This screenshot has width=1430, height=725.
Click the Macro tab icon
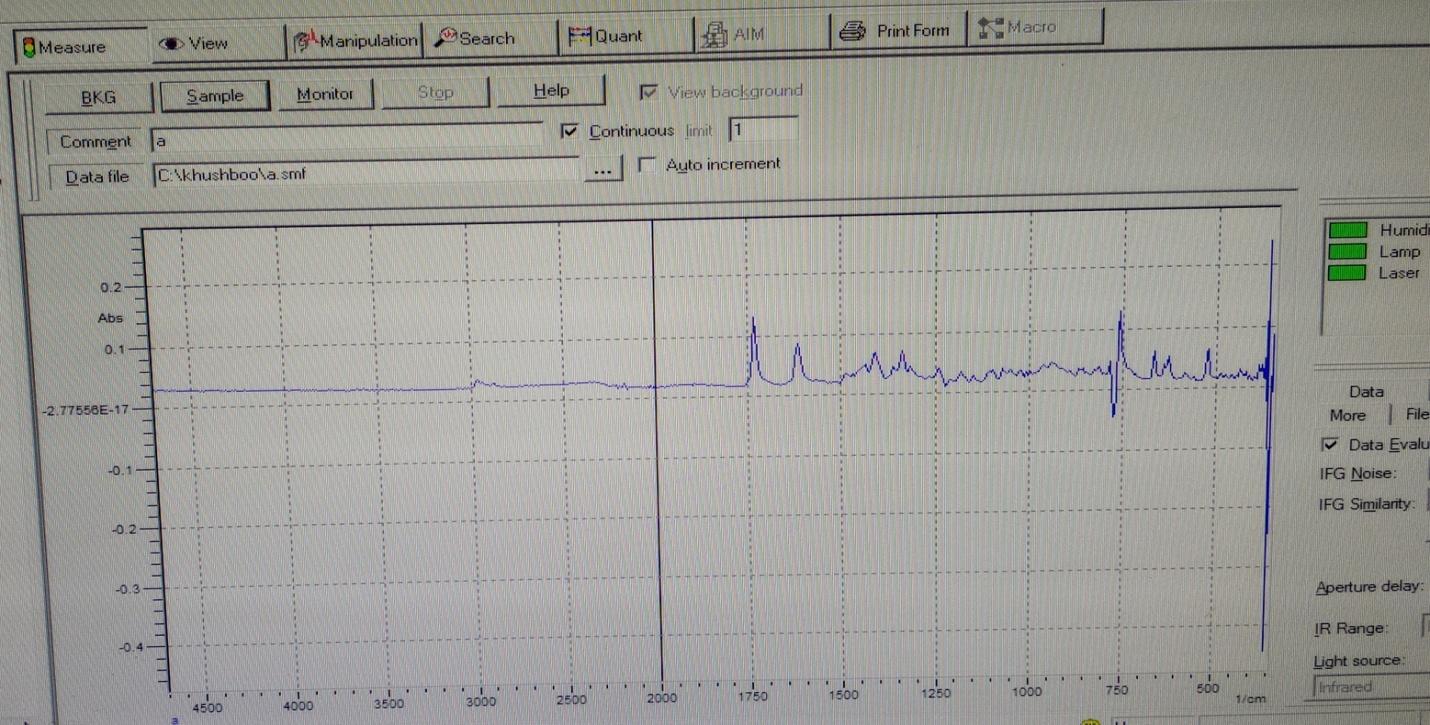click(990, 28)
